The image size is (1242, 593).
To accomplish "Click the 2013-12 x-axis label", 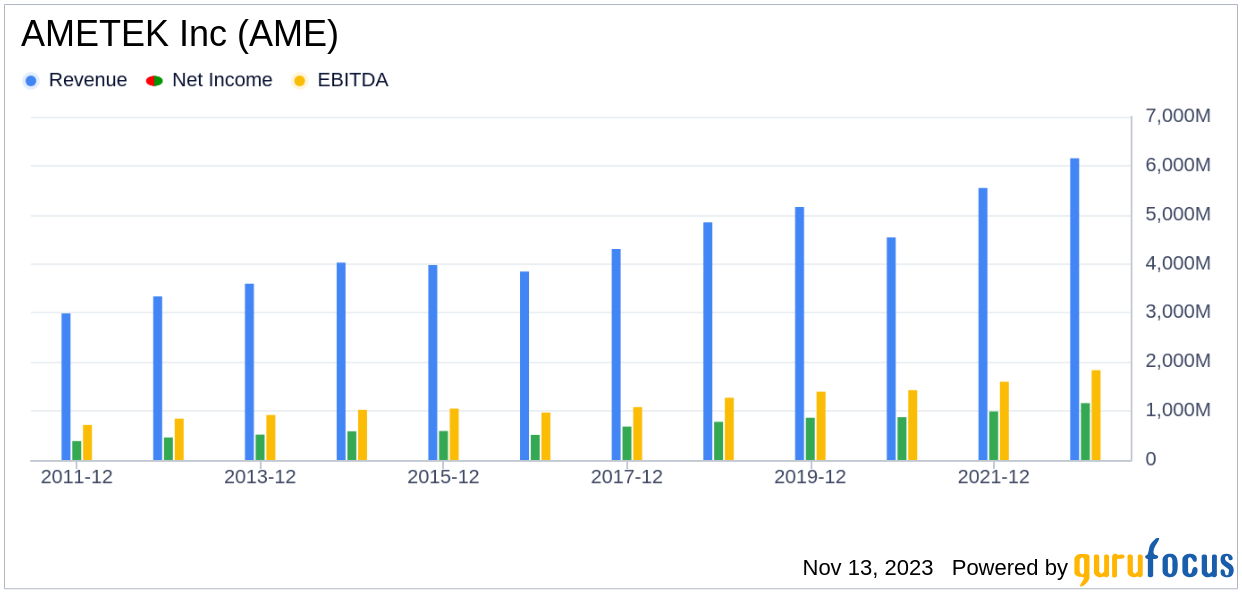I will pyautogui.click(x=260, y=478).
